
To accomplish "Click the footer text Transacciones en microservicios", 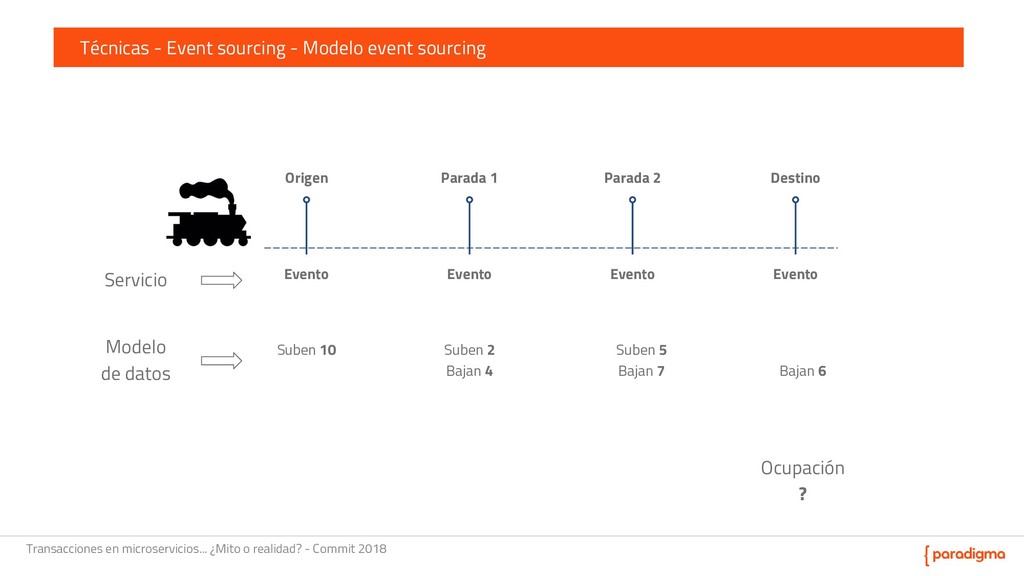I will tap(206, 549).
